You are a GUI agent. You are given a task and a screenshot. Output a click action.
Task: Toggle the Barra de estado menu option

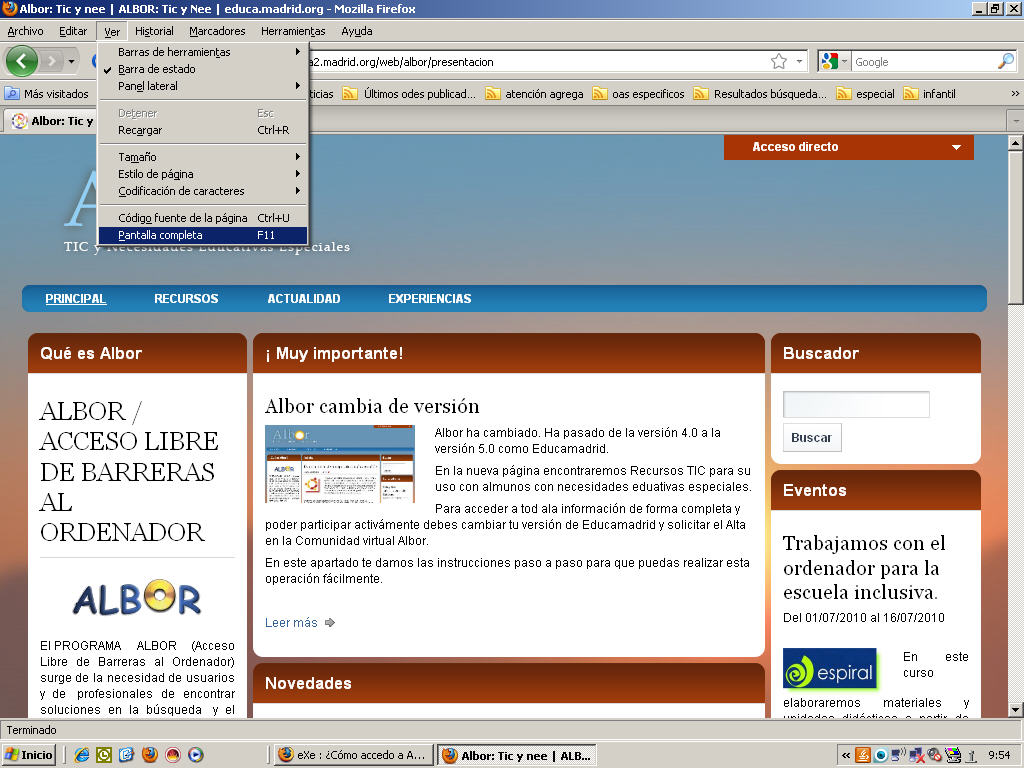202,69
